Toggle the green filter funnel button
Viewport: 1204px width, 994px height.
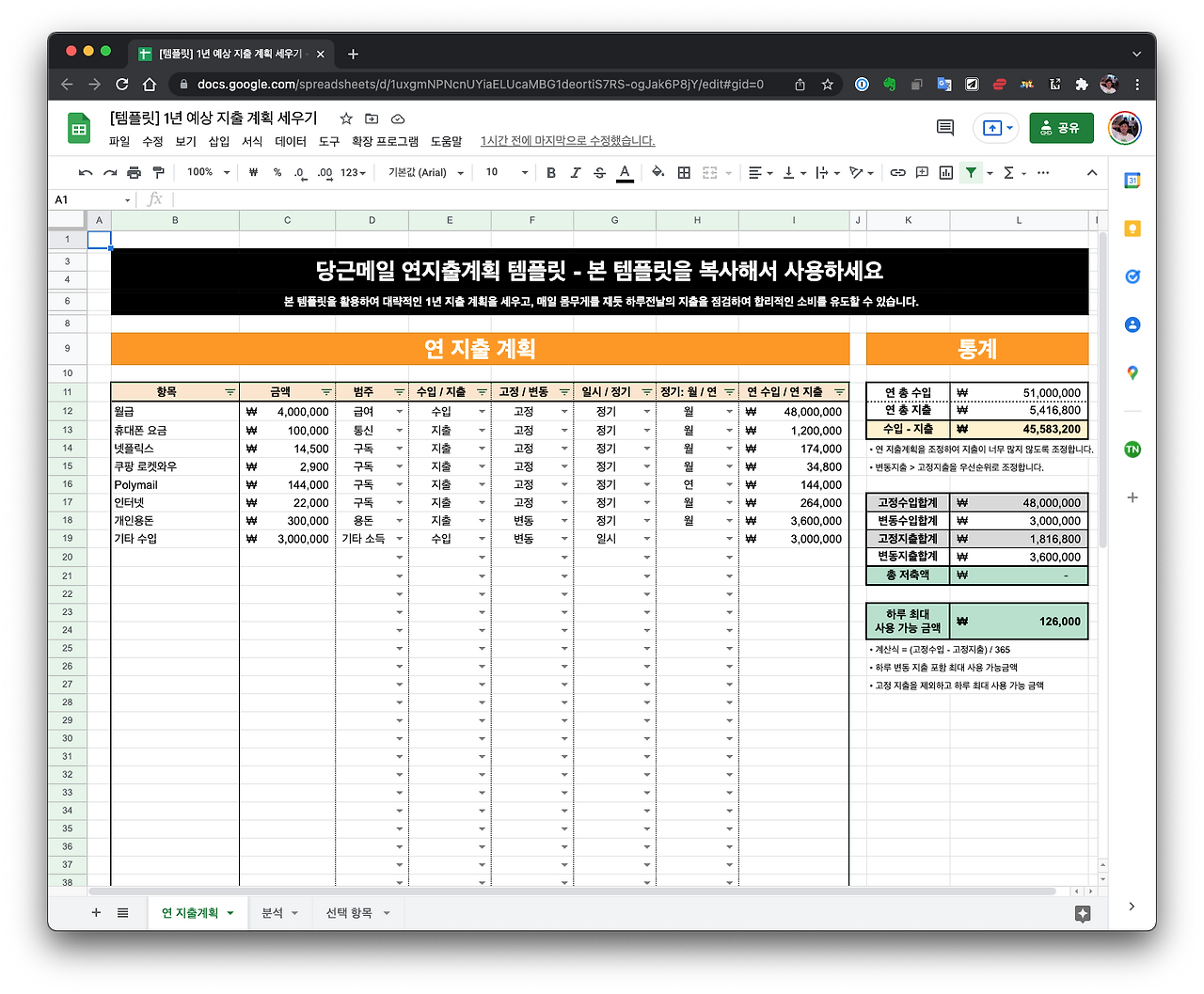pyautogui.click(x=971, y=173)
